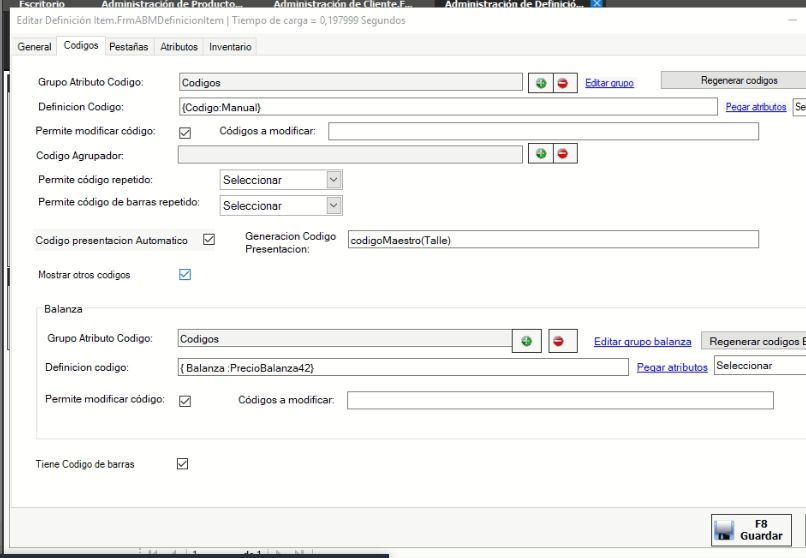Click green add icon in Balanza section
The image size is (806, 558).
click(x=526, y=341)
